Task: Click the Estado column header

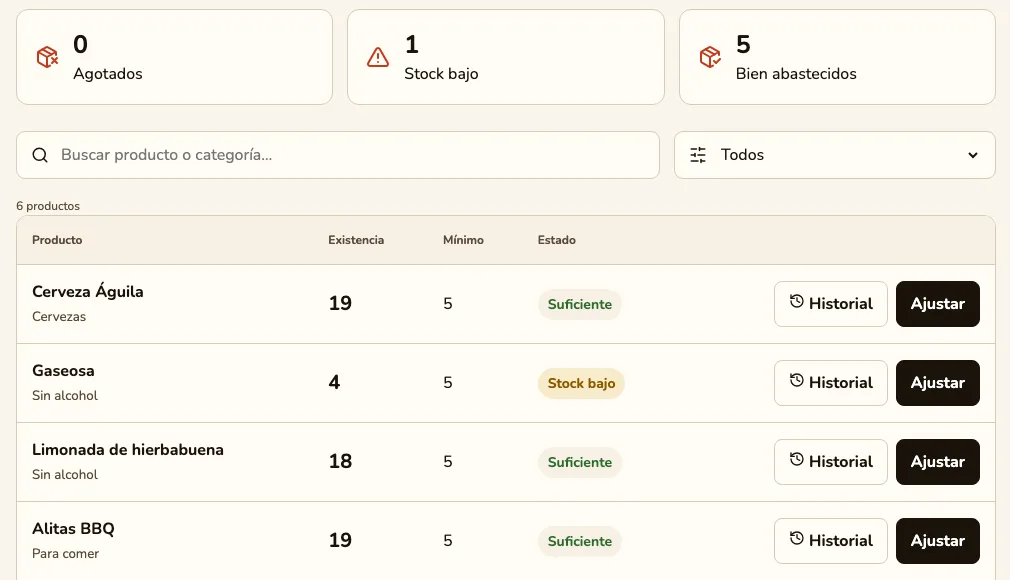Action: [x=557, y=240]
